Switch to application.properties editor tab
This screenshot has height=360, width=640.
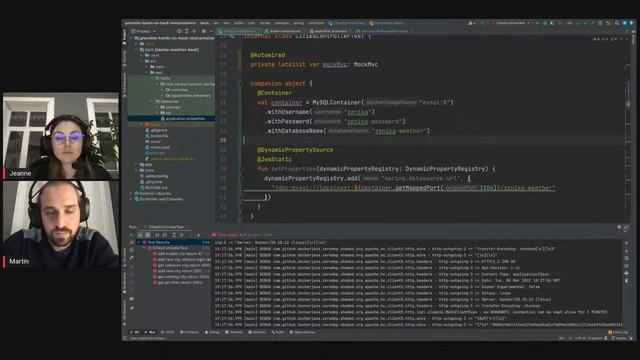click(330, 31)
